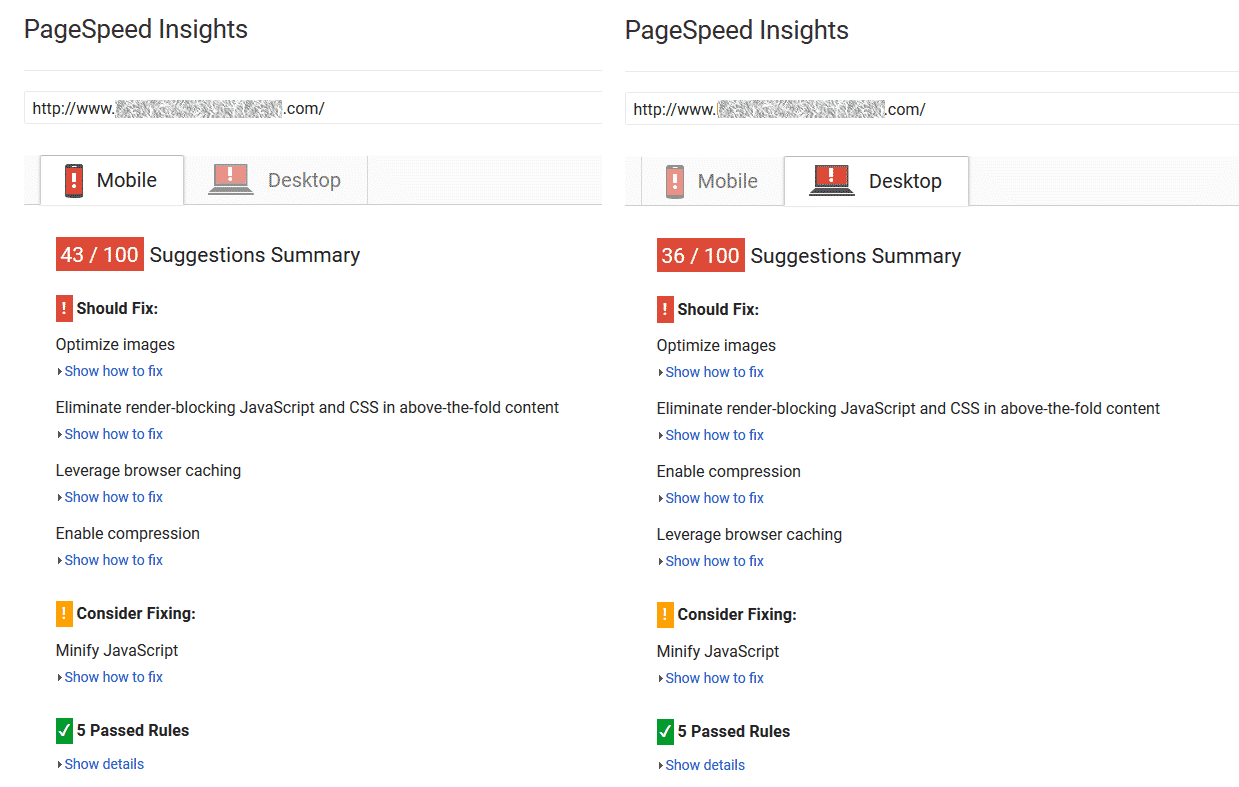Click Optimize images text in right panel
1239x787 pixels.
pos(716,346)
